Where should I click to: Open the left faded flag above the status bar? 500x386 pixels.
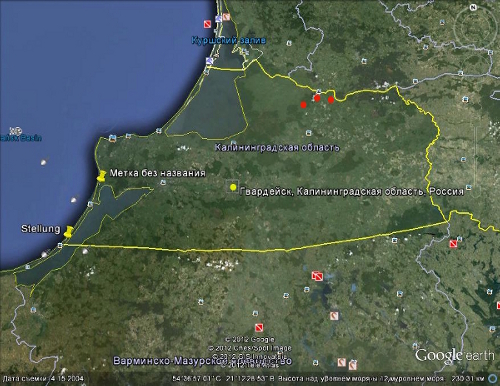point(342,362)
